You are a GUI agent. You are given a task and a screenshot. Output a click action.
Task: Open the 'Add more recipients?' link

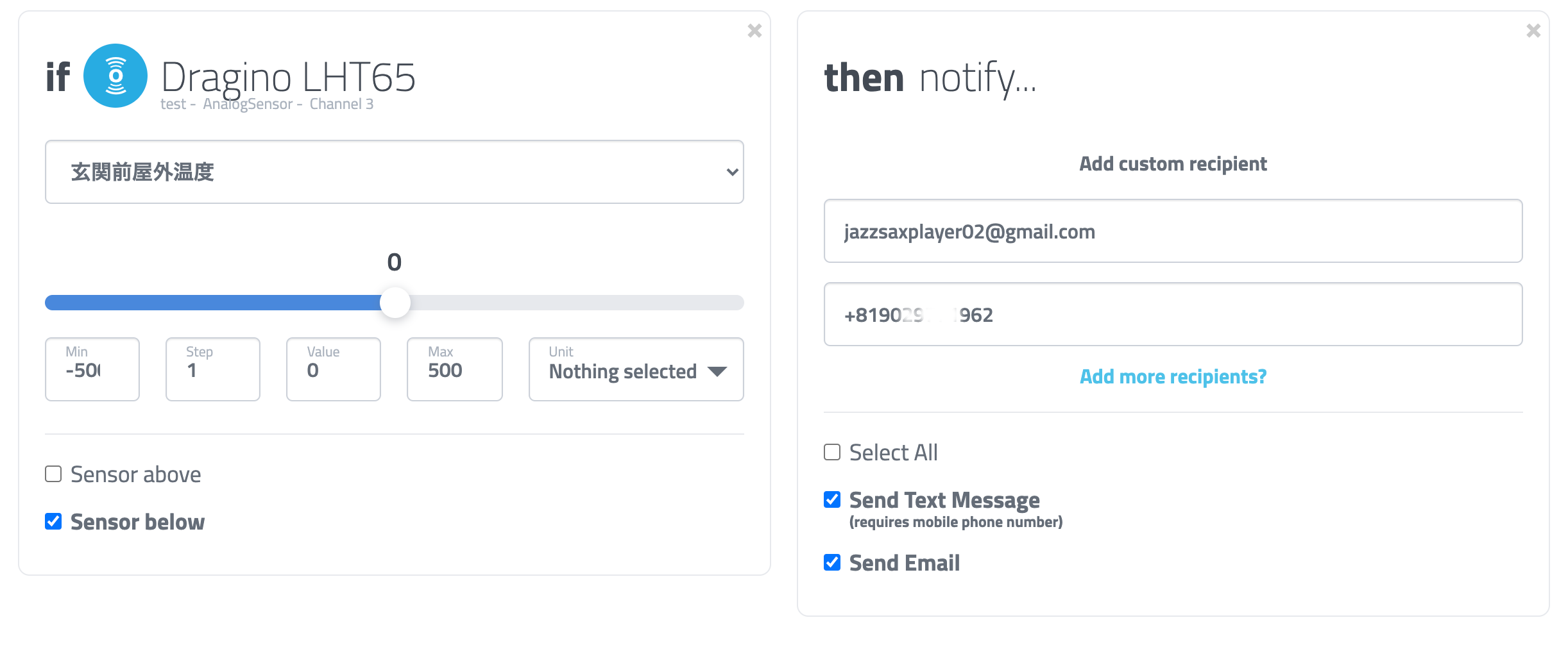[x=1173, y=376]
